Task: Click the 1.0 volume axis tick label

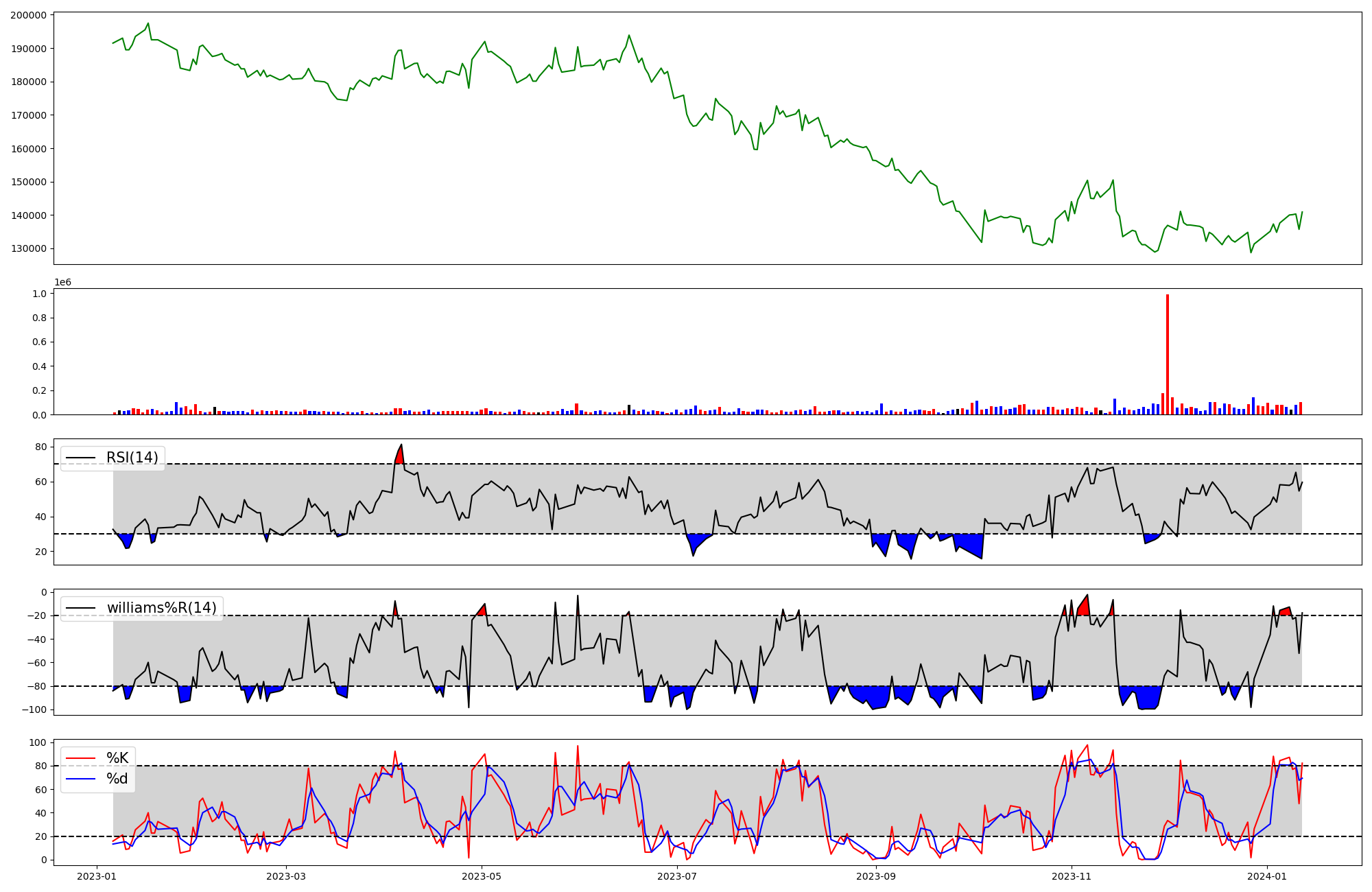Action: tap(40, 294)
